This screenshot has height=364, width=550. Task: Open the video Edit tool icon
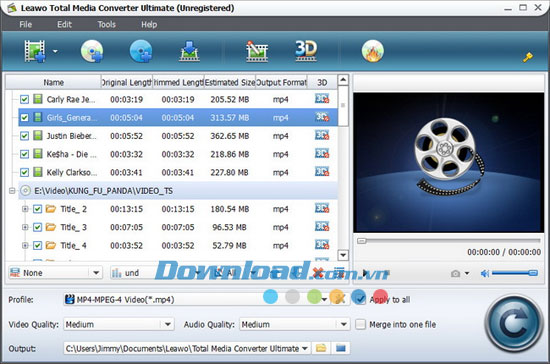257,51
